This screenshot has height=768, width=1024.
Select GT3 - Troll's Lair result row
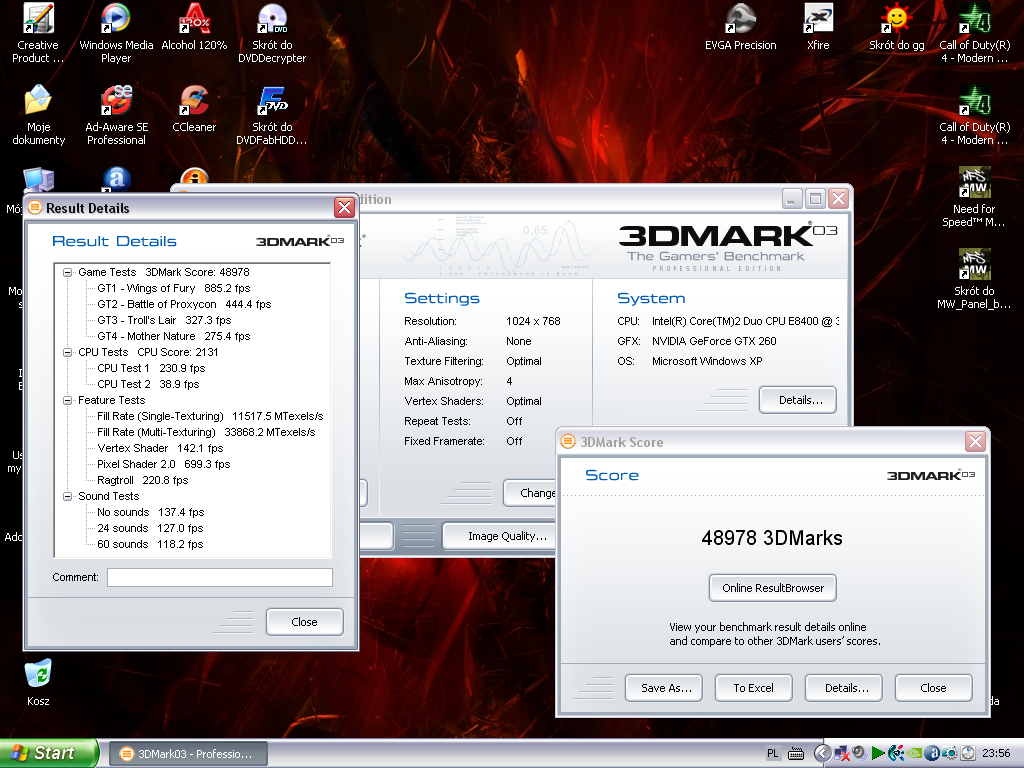[164, 320]
